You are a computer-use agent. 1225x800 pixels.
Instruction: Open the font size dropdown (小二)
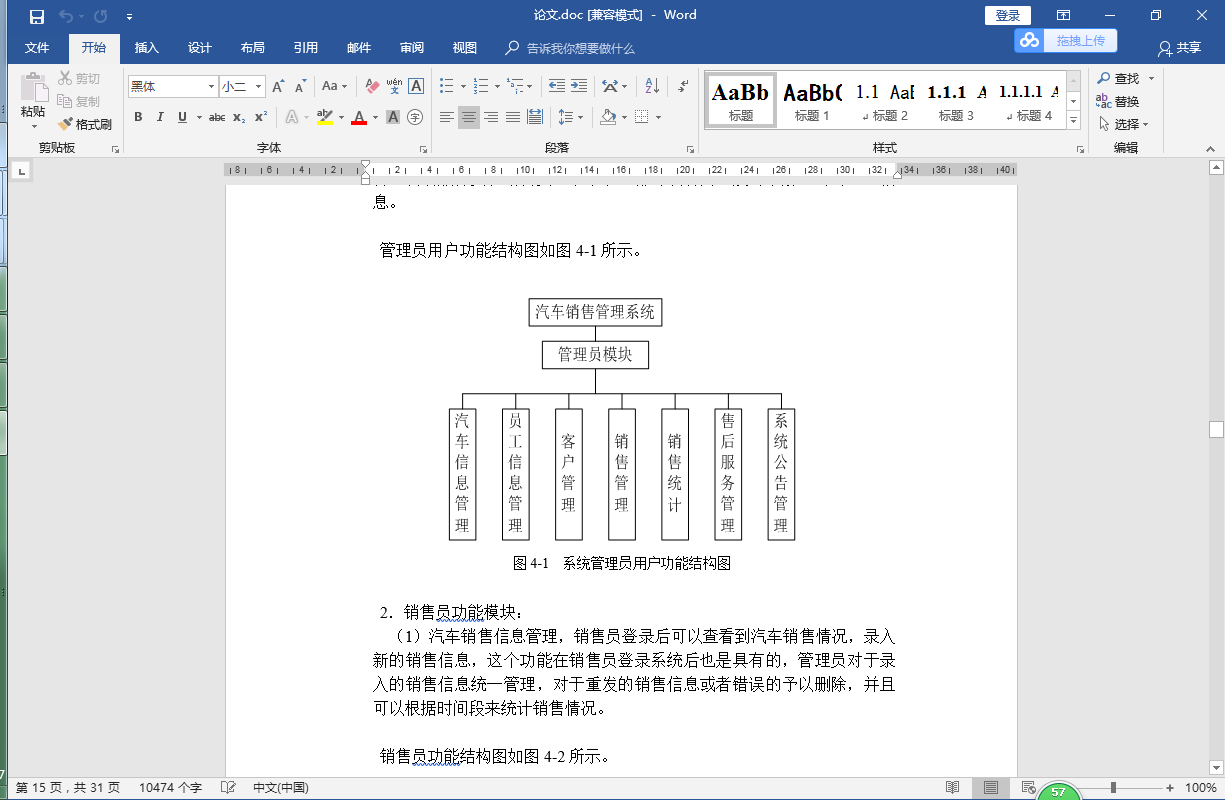pos(259,87)
